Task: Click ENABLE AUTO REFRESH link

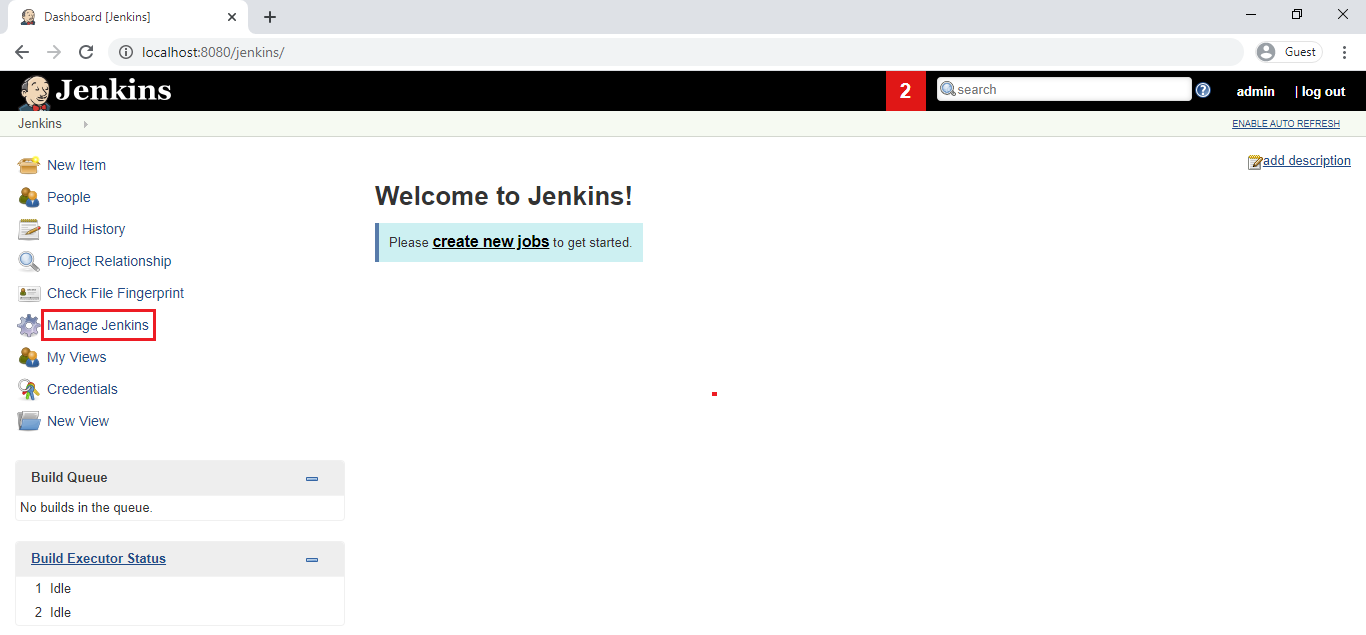Action: [1286, 124]
